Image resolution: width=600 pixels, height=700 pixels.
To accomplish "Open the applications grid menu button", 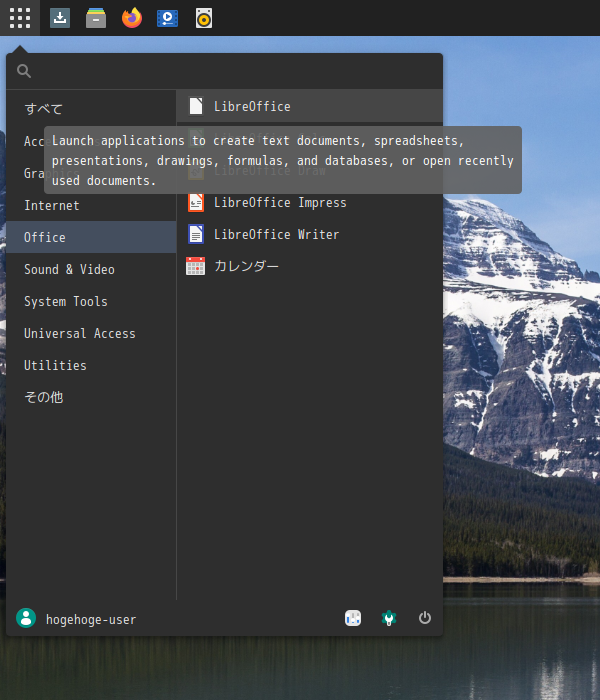I will [20, 18].
